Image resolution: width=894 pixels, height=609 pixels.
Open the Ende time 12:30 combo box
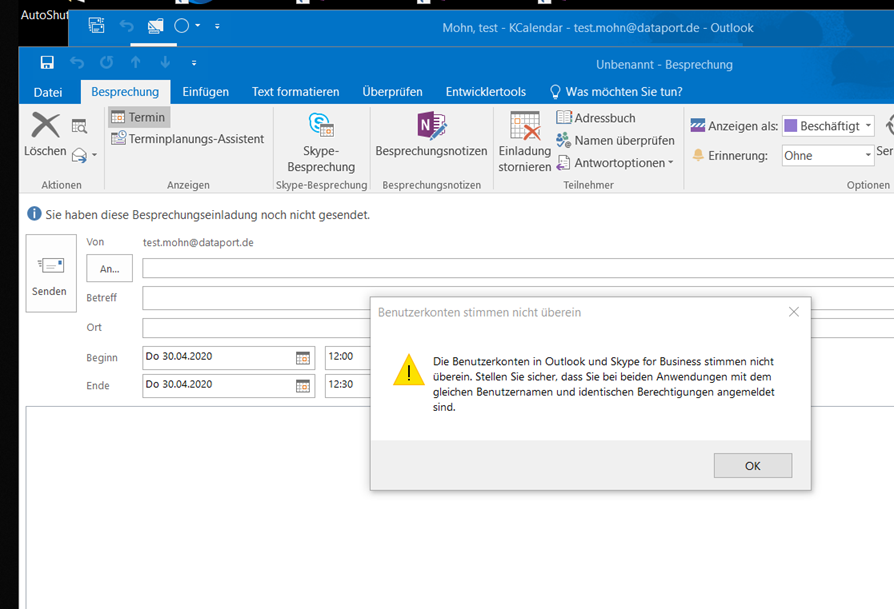(x=348, y=385)
